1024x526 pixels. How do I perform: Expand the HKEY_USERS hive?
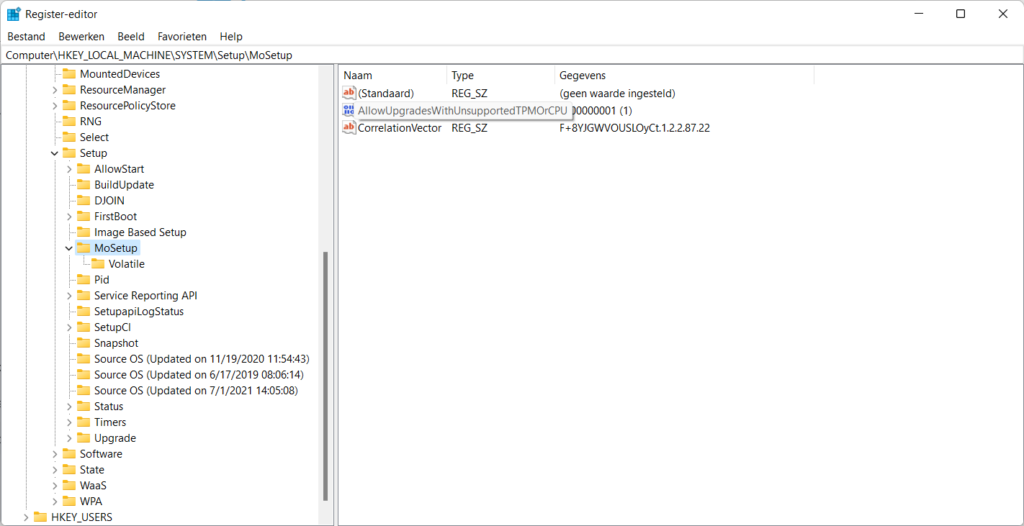click(26, 517)
